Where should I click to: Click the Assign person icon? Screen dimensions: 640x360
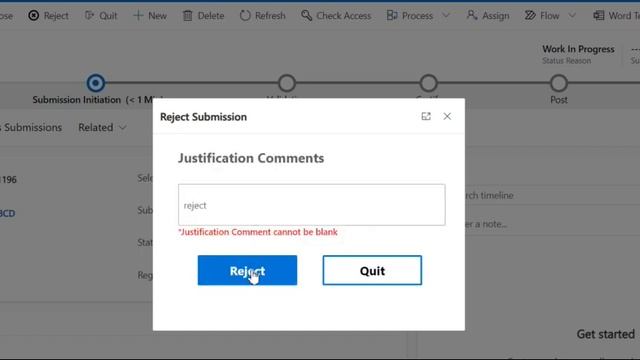tap(472, 16)
